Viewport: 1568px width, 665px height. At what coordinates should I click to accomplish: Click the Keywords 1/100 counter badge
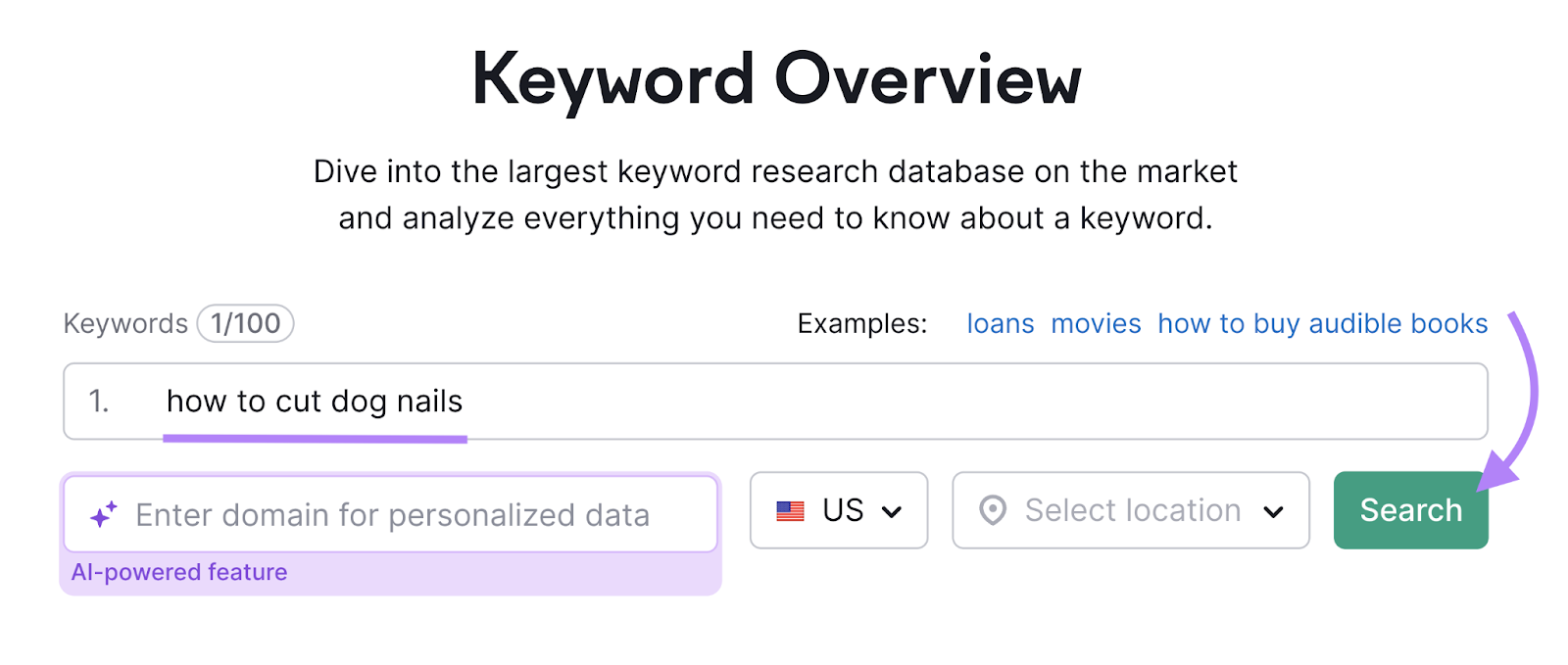(x=245, y=323)
